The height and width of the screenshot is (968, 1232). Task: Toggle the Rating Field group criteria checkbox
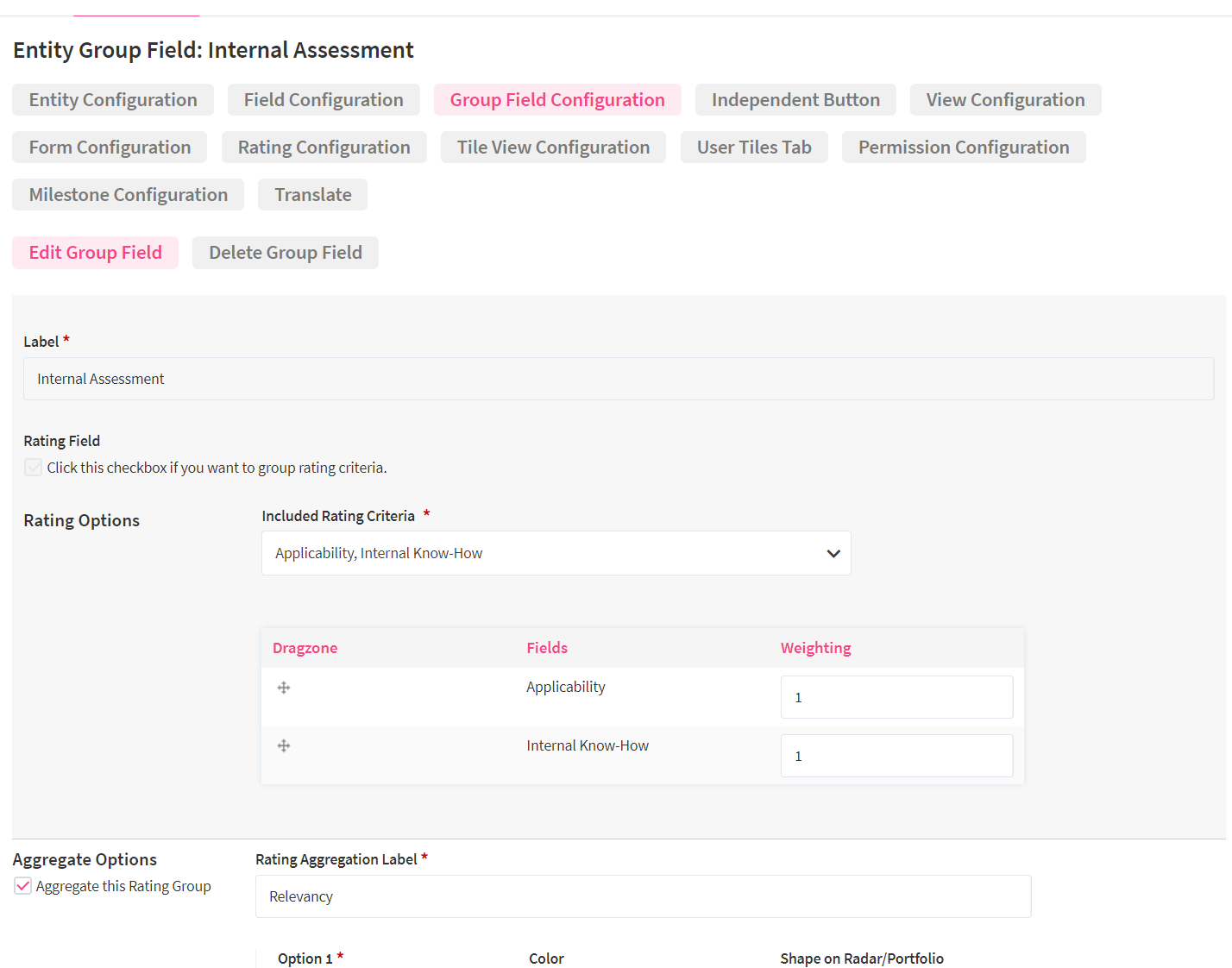(34, 468)
